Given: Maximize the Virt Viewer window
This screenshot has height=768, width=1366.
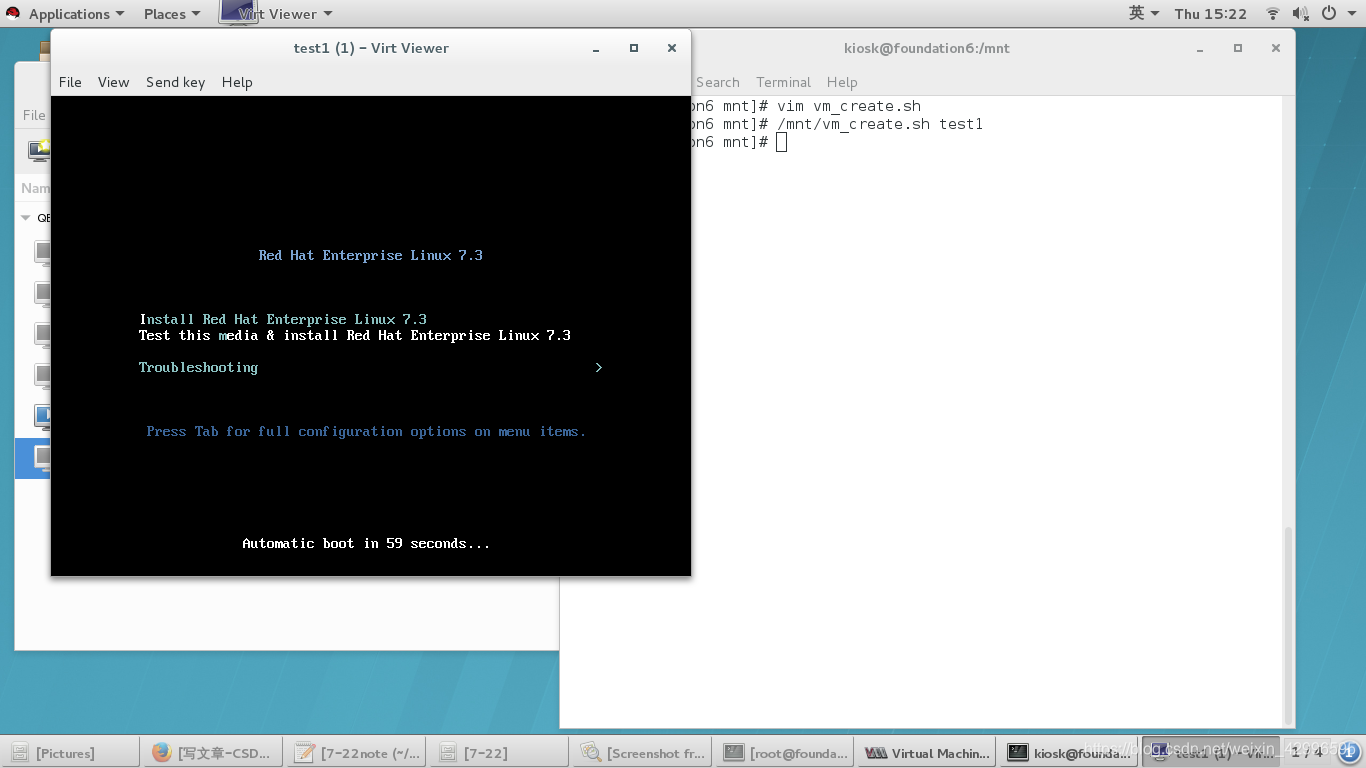Looking at the screenshot, I should 634,48.
